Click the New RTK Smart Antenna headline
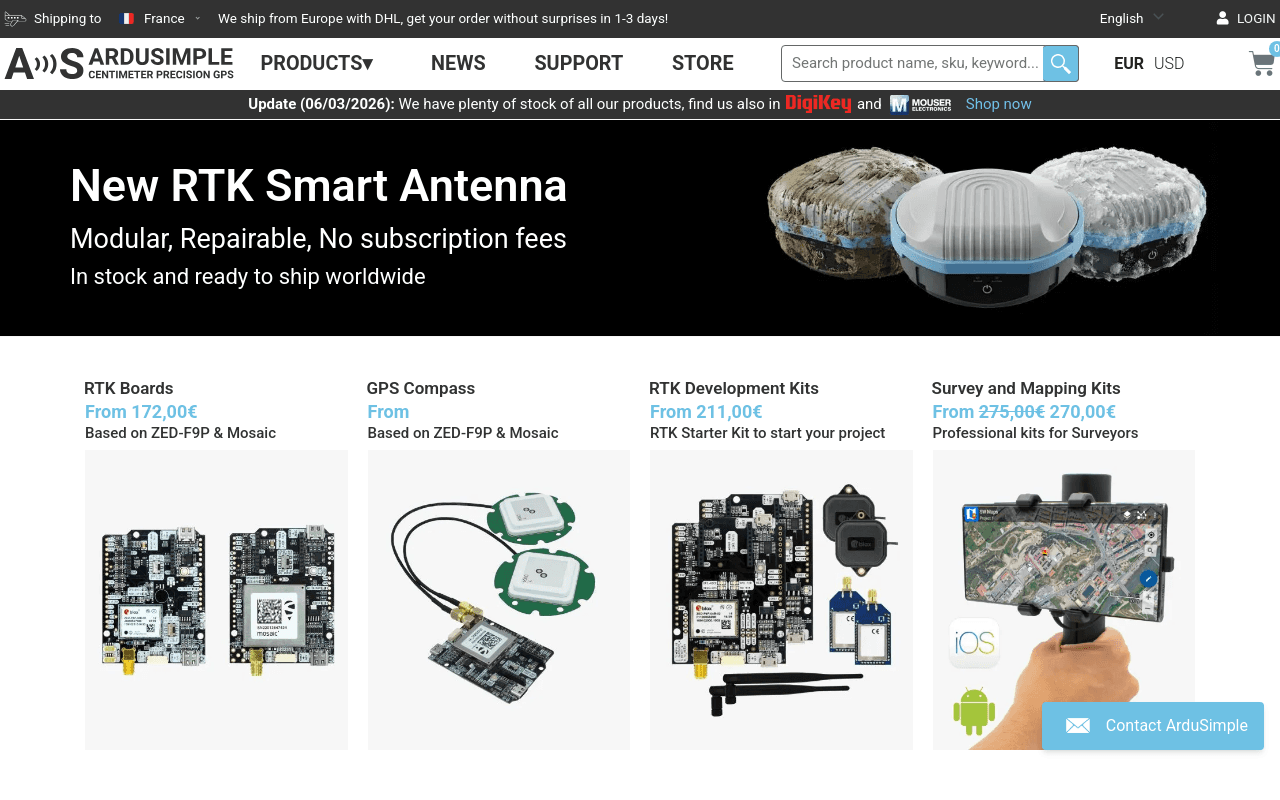This screenshot has height=800, width=1280. pyautogui.click(x=319, y=186)
